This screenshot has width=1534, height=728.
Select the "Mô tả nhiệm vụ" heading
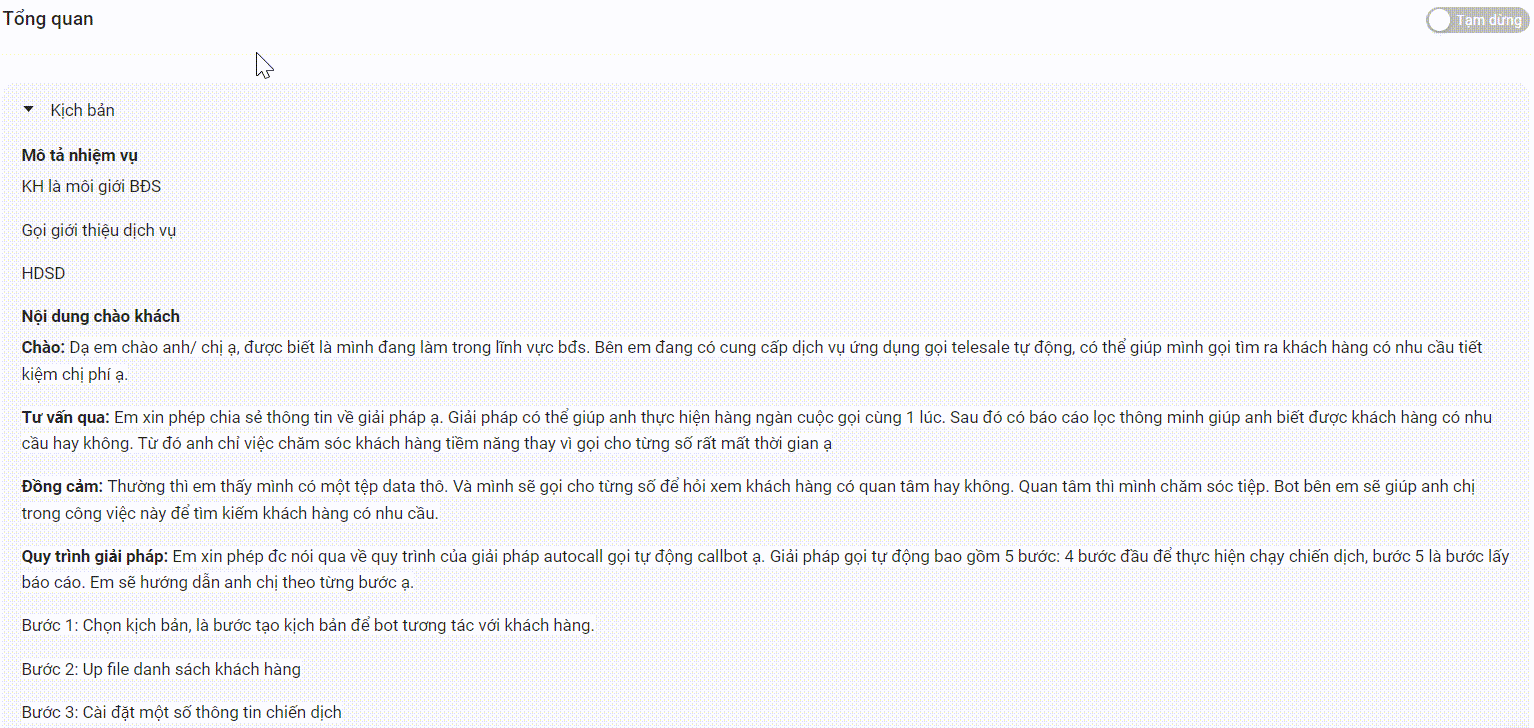pyautogui.click(x=80, y=155)
